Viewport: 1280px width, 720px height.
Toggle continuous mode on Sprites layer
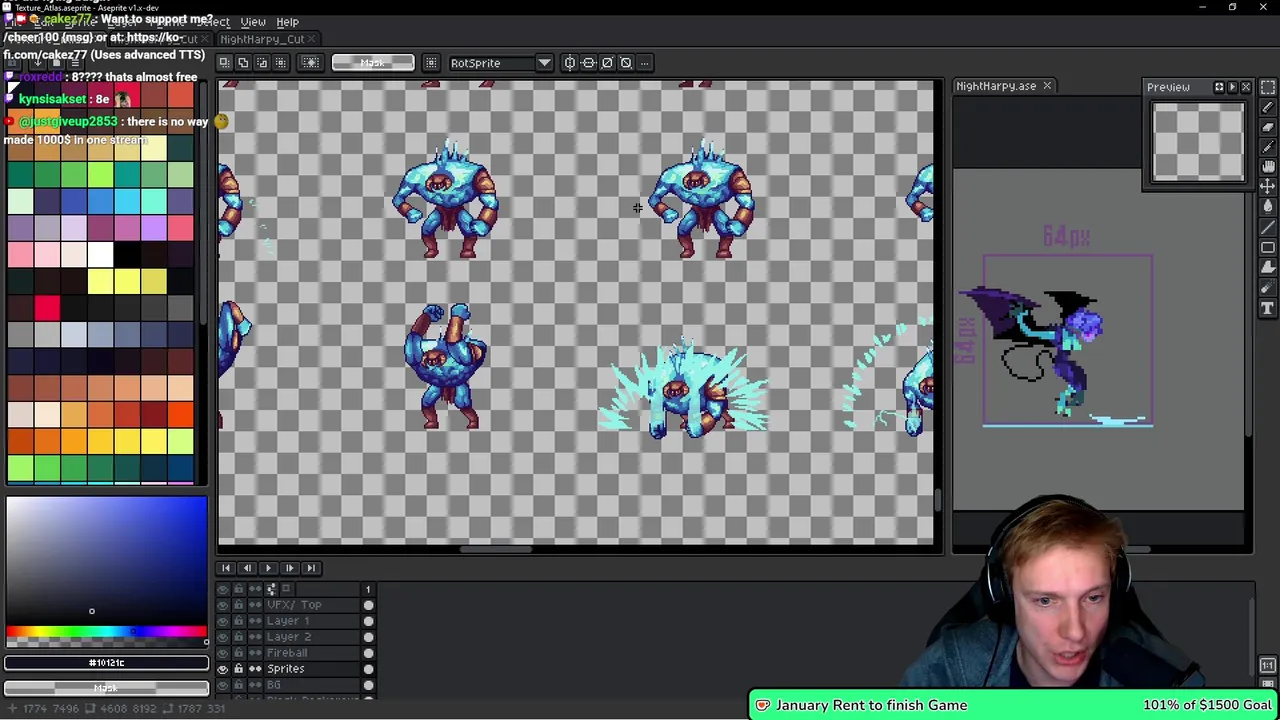pos(255,669)
